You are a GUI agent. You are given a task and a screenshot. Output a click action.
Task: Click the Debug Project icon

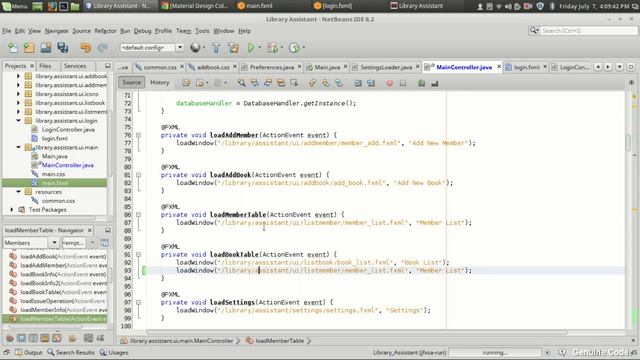click(x=272, y=47)
